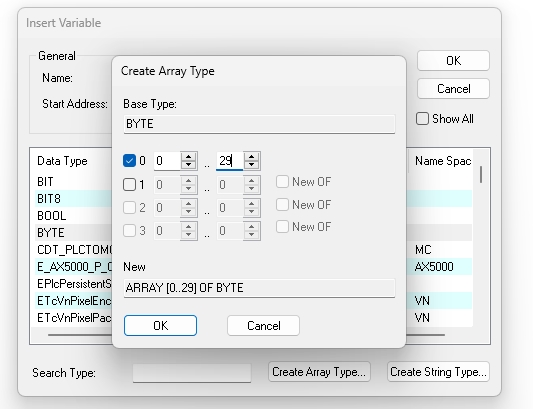This screenshot has width=533, height=409.
Task: Select BYTE in the data type list
Action: (73, 233)
